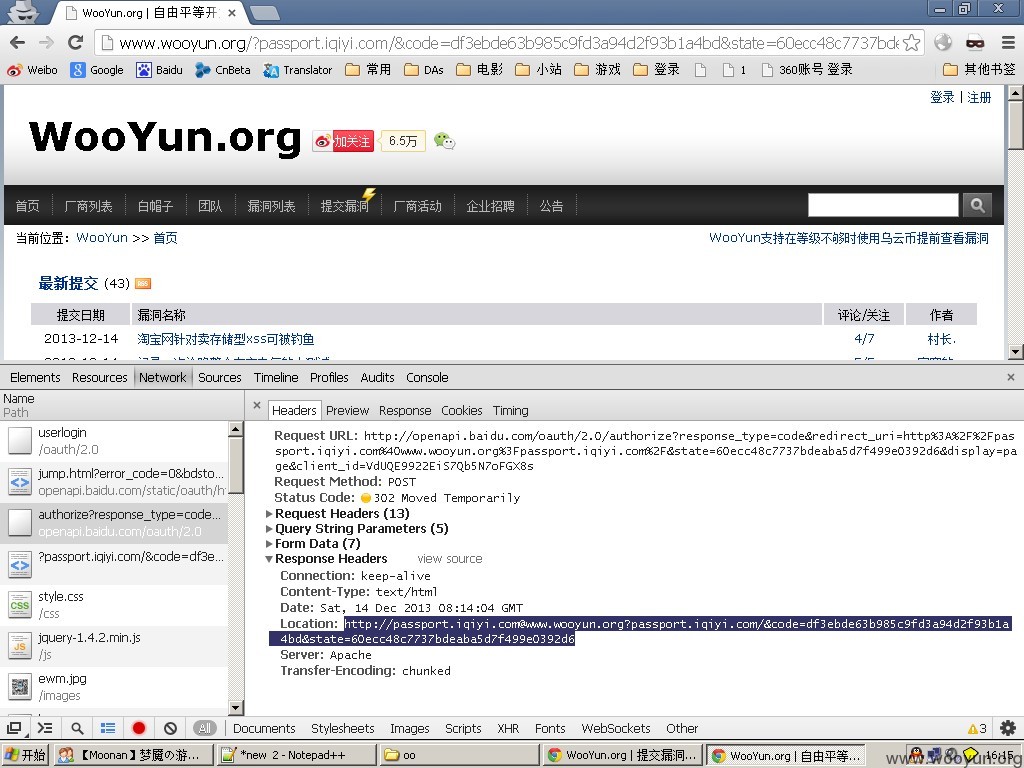This screenshot has width=1024, height=768.
Task: Filter network requests by Stylesheets
Action: 343,728
